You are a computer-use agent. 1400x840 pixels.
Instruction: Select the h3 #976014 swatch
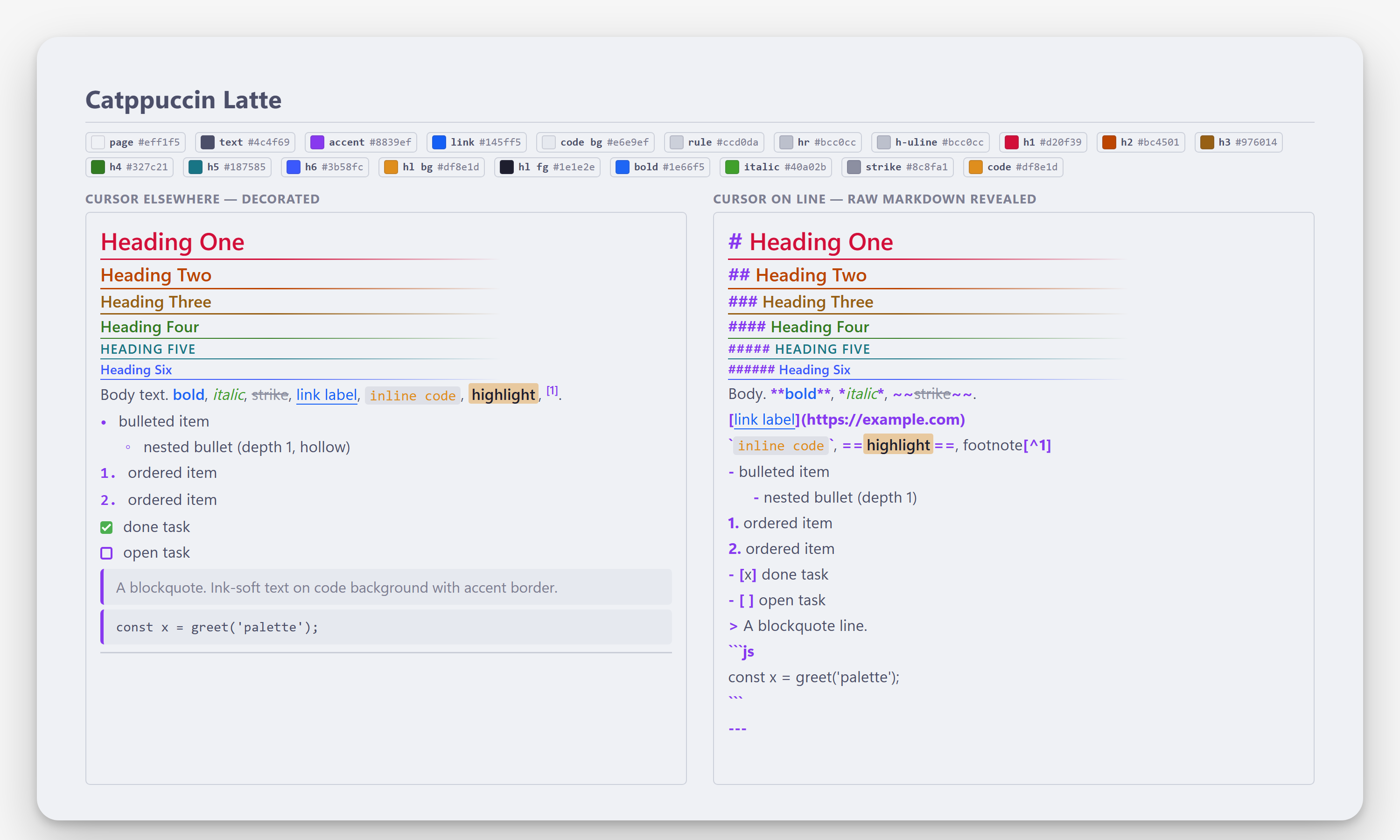[1239, 142]
